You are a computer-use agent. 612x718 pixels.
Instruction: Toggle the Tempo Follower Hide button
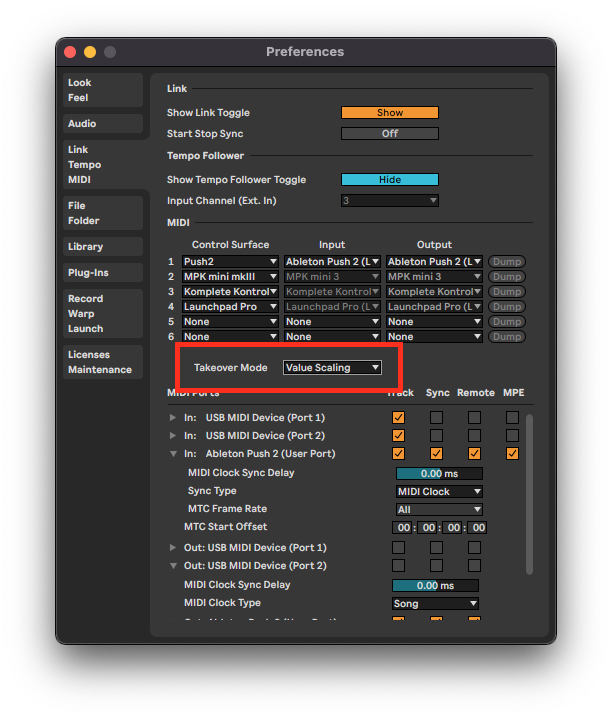coord(389,180)
